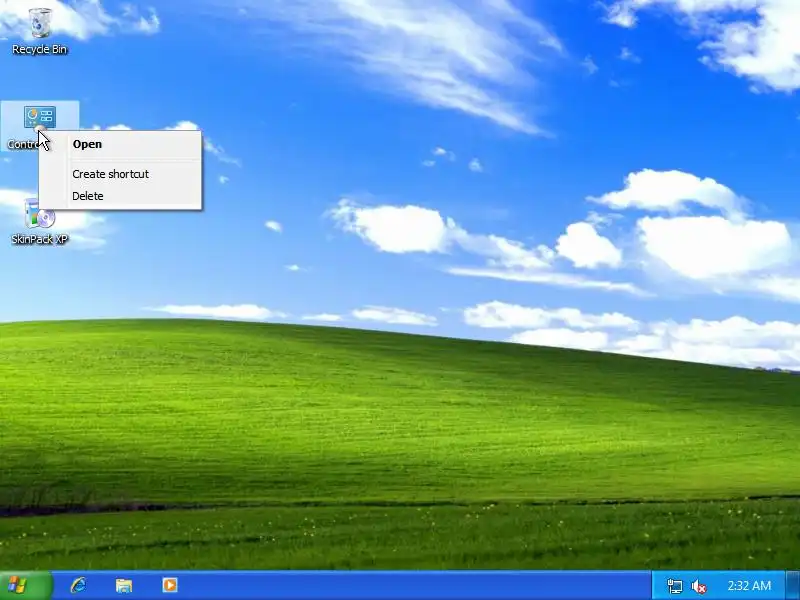This screenshot has height=600, width=800.
Task: Choose Create shortcut in context menu
Action: coord(120,174)
